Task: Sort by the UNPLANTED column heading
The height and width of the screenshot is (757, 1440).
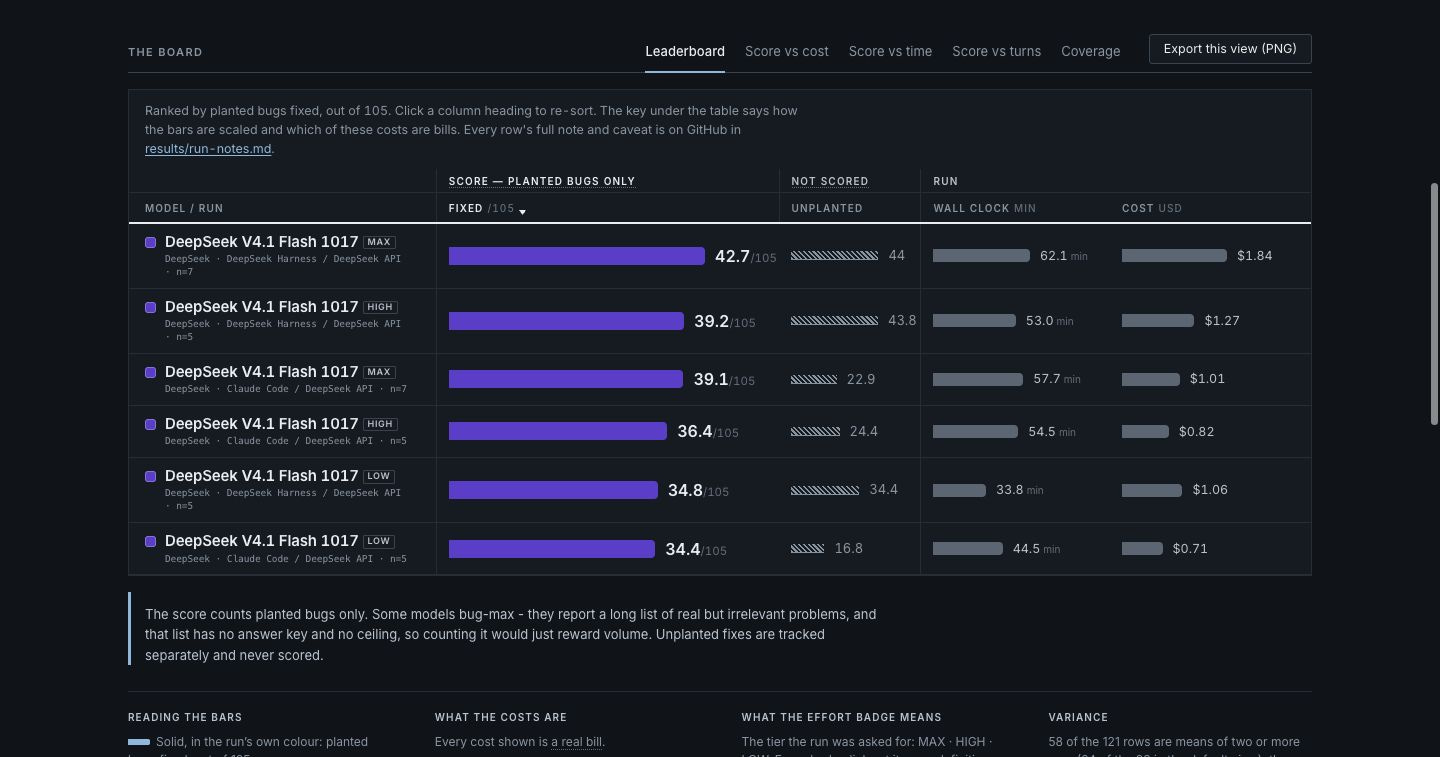Action: click(826, 208)
